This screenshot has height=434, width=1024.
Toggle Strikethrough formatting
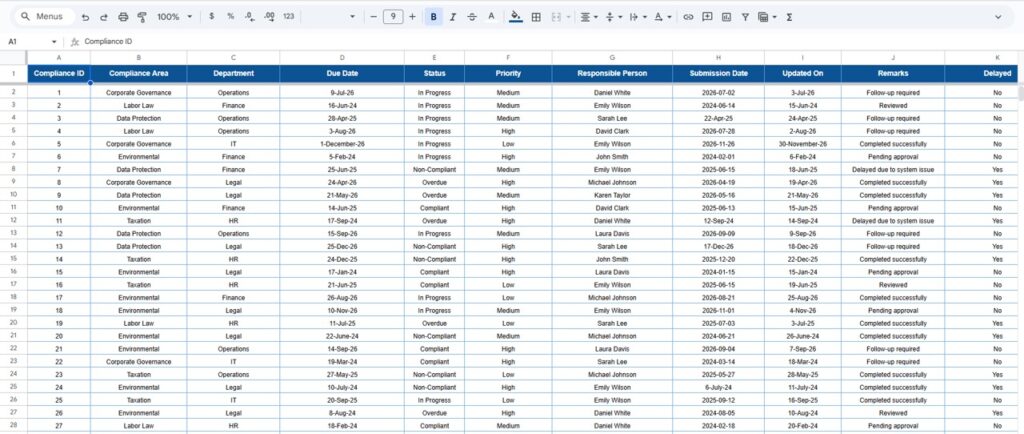point(472,17)
